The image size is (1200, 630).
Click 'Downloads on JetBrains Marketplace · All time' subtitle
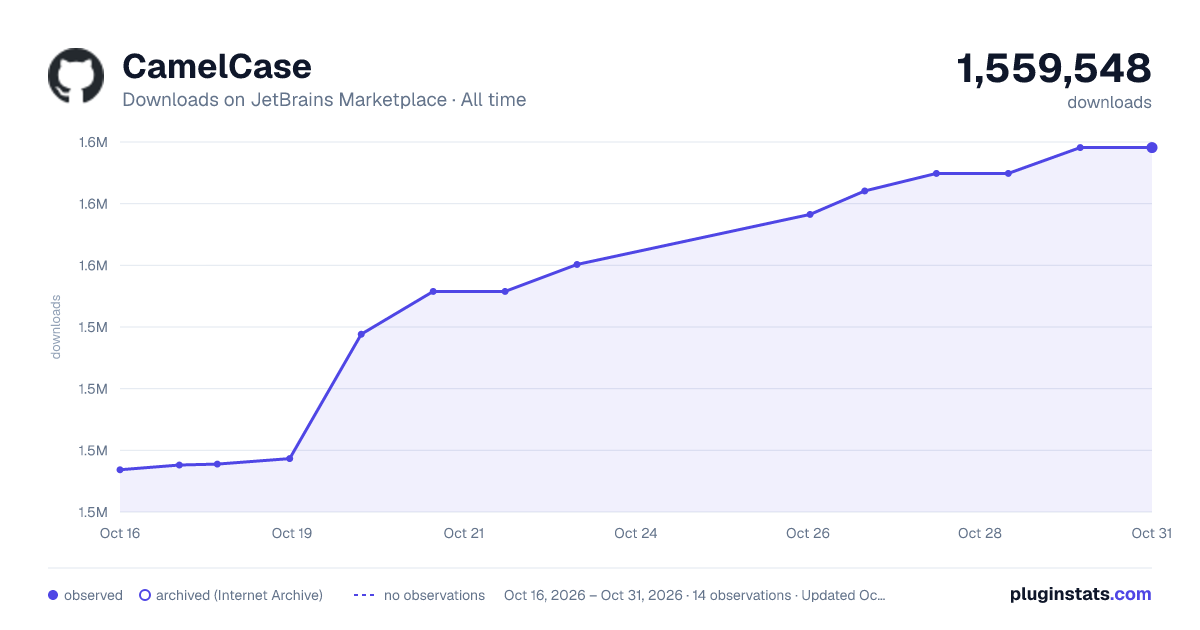324,100
